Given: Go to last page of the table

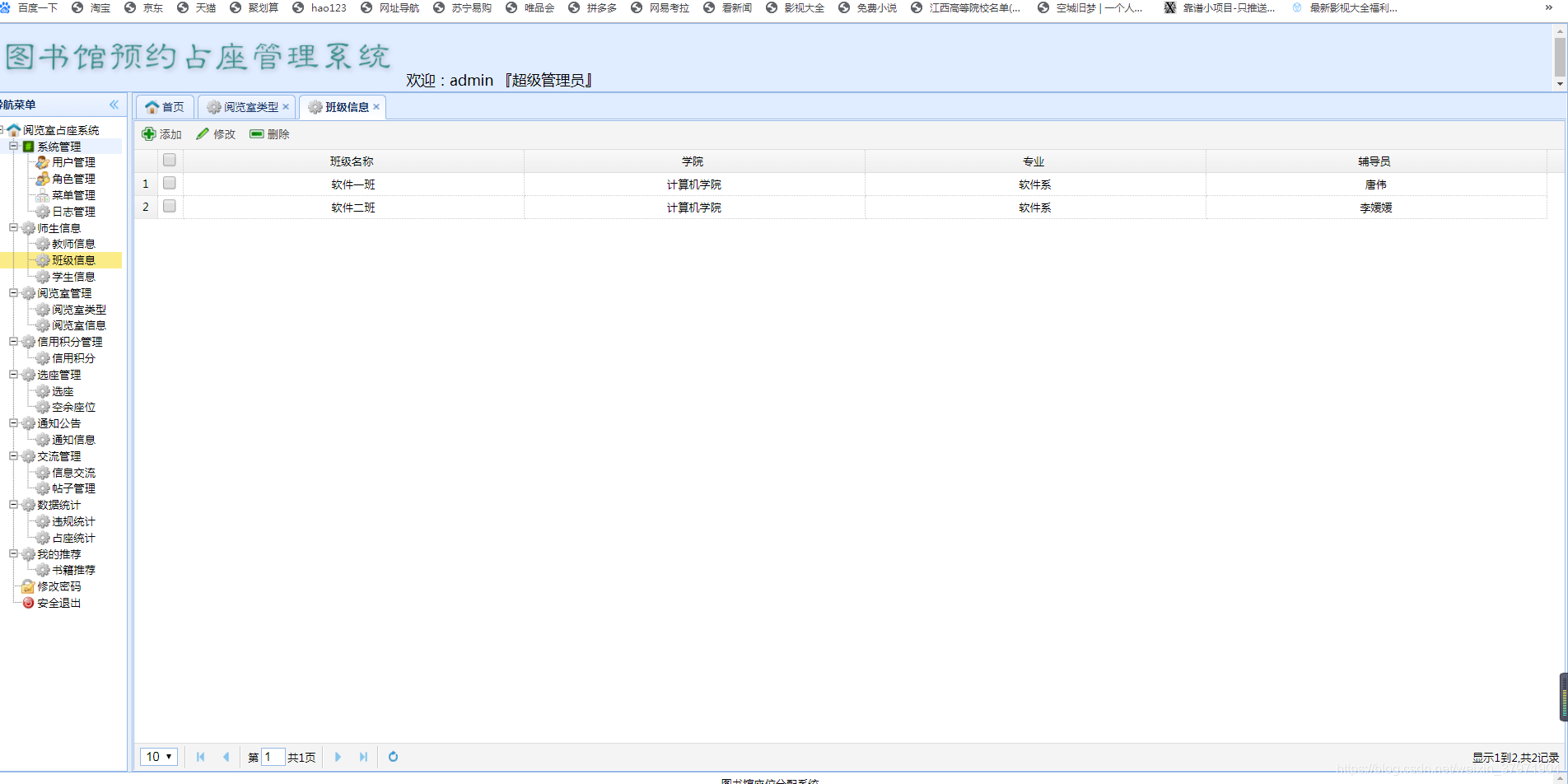Looking at the screenshot, I should 363,757.
